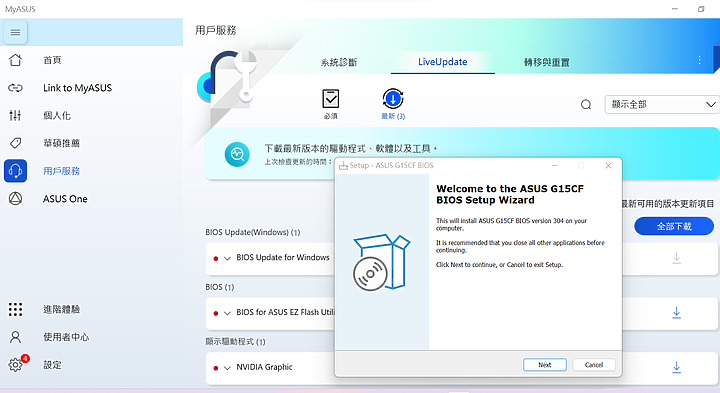The height and width of the screenshot is (393, 720).
Task: Click the 全部下載 button
Action: (x=674, y=226)
